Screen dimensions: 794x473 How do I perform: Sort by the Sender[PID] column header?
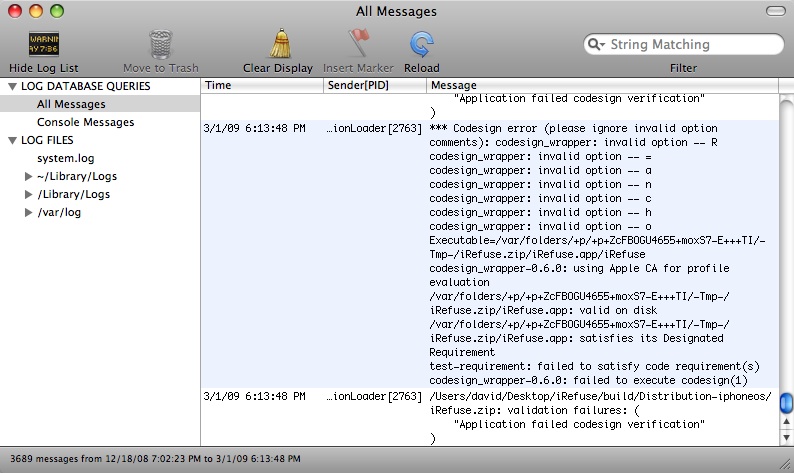pyautogui.click(x=375, y=85)
